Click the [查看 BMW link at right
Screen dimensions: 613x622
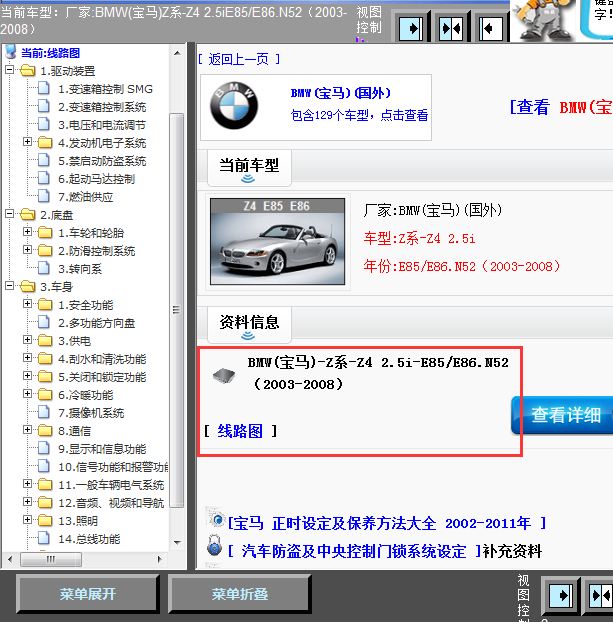pyautogui.click(x=561, y=107)
